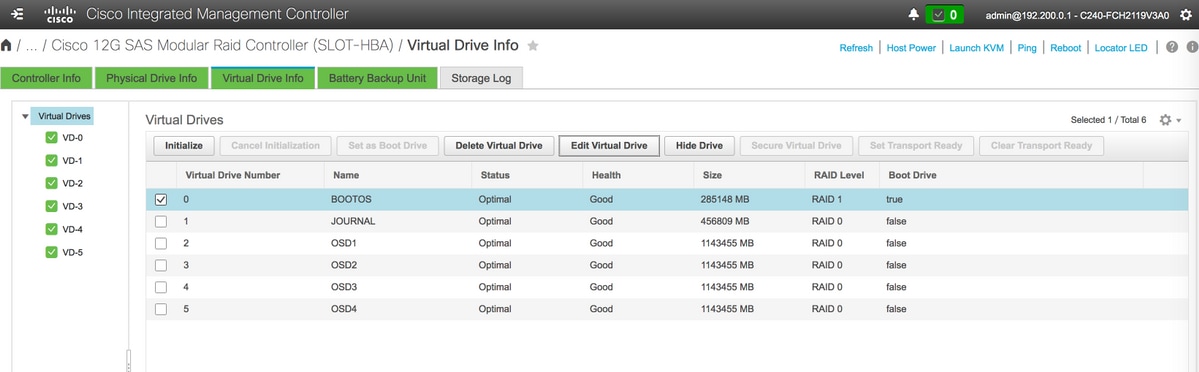Screen dimensions: 1199x372
Task: Check the OSD2 row checkbox
Action: pyautogui.click(x=161, y=266)
